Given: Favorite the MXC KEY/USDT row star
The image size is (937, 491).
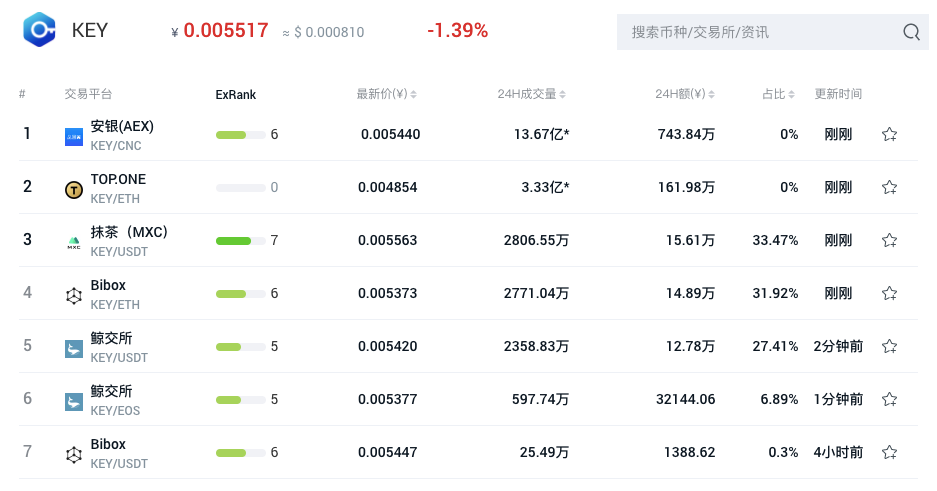Looking at the screenshot, I should click(889, 240).
